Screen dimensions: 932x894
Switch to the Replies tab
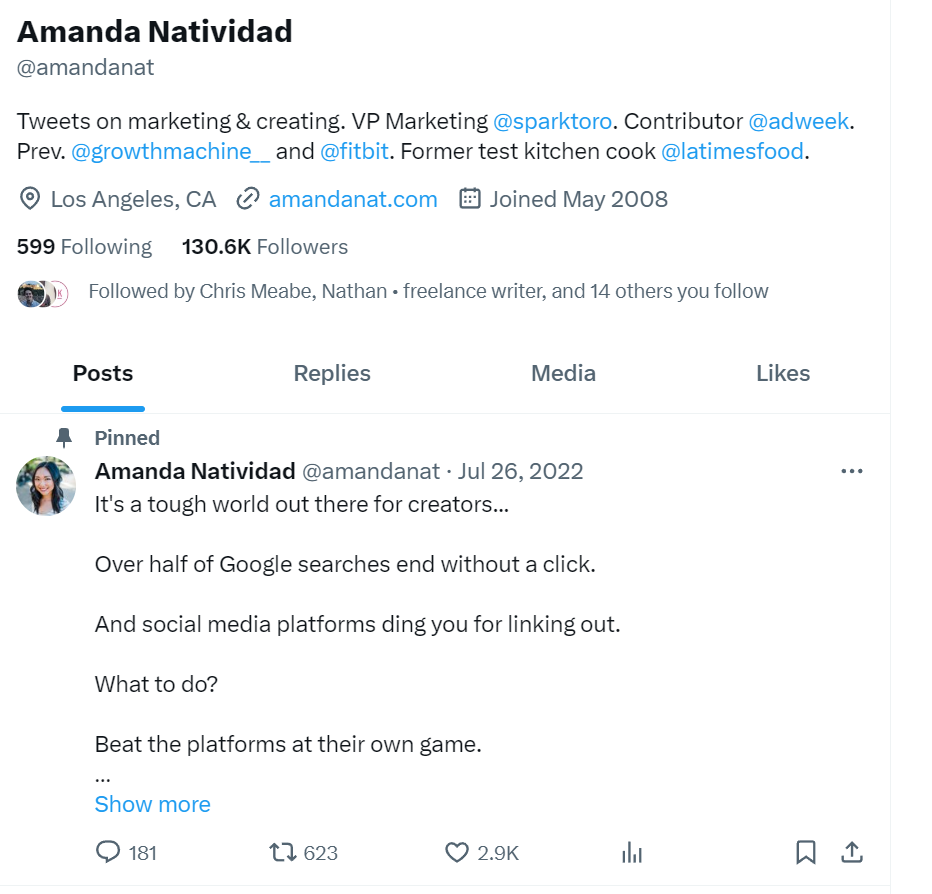(332, 374)
